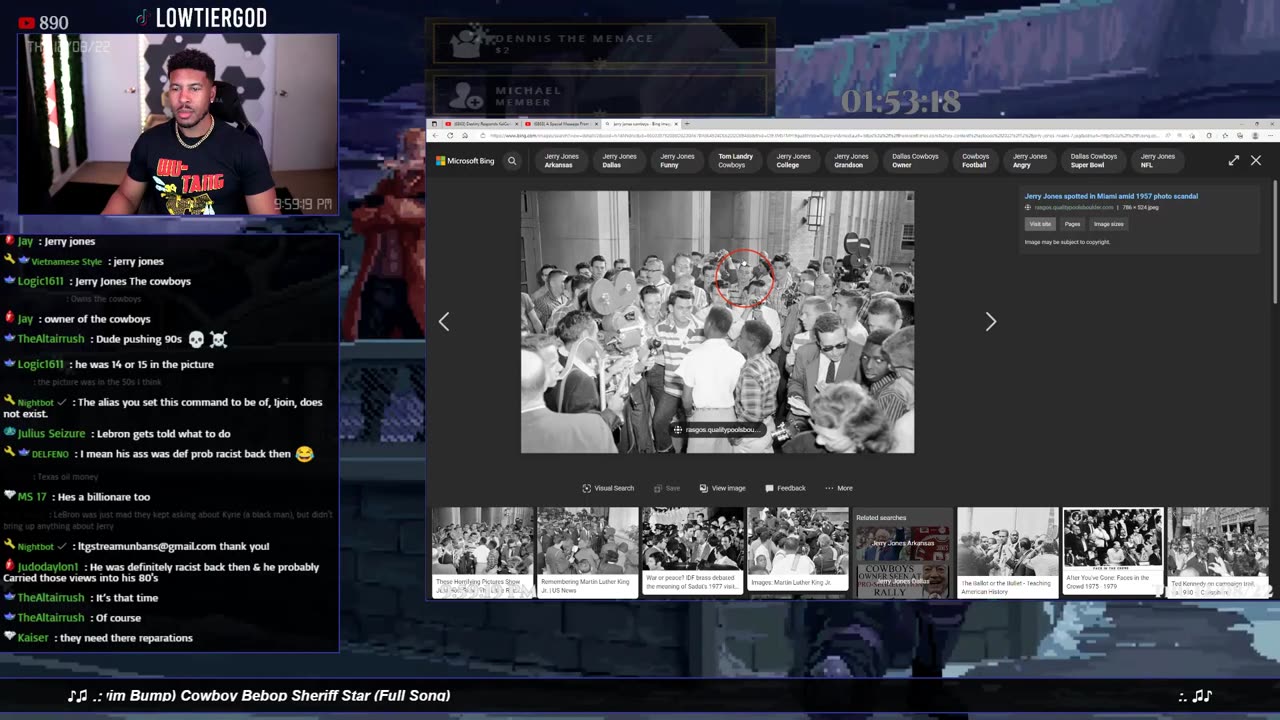Click the 'View image' option
This screenshot has width=1280, height=720.
coord(722,488)
